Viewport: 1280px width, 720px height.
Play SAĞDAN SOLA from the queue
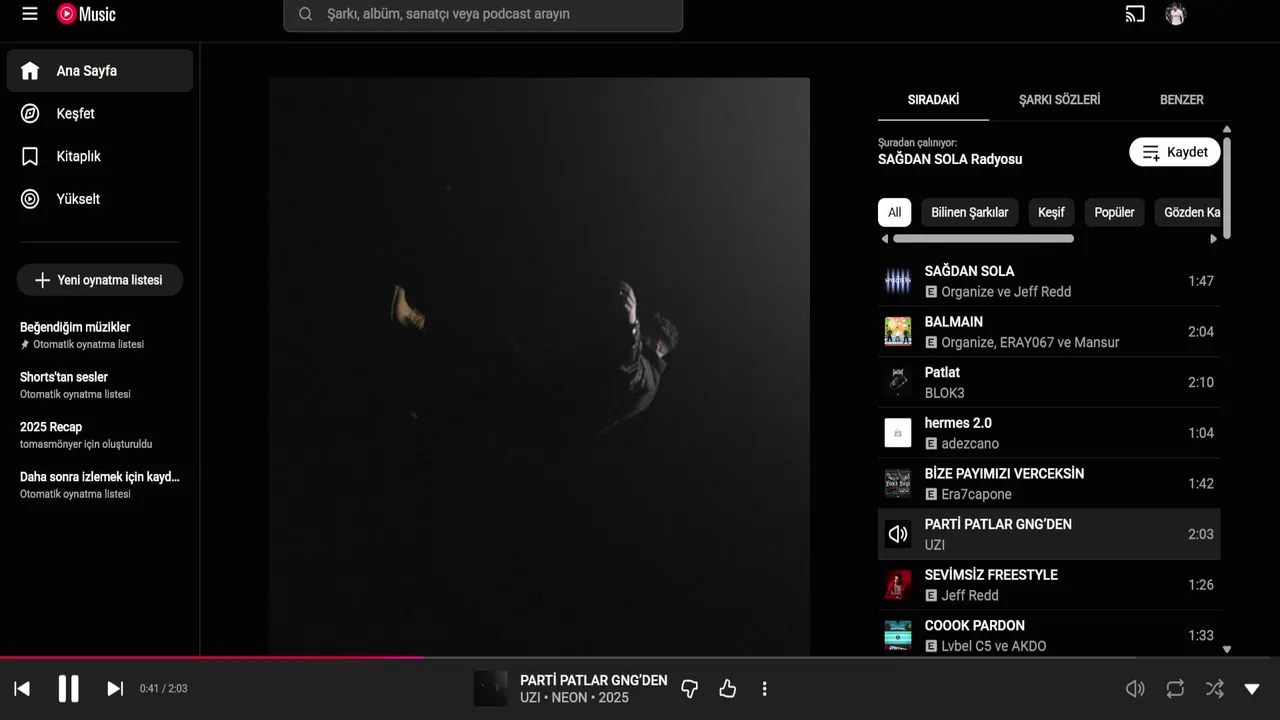point(1049,281)
